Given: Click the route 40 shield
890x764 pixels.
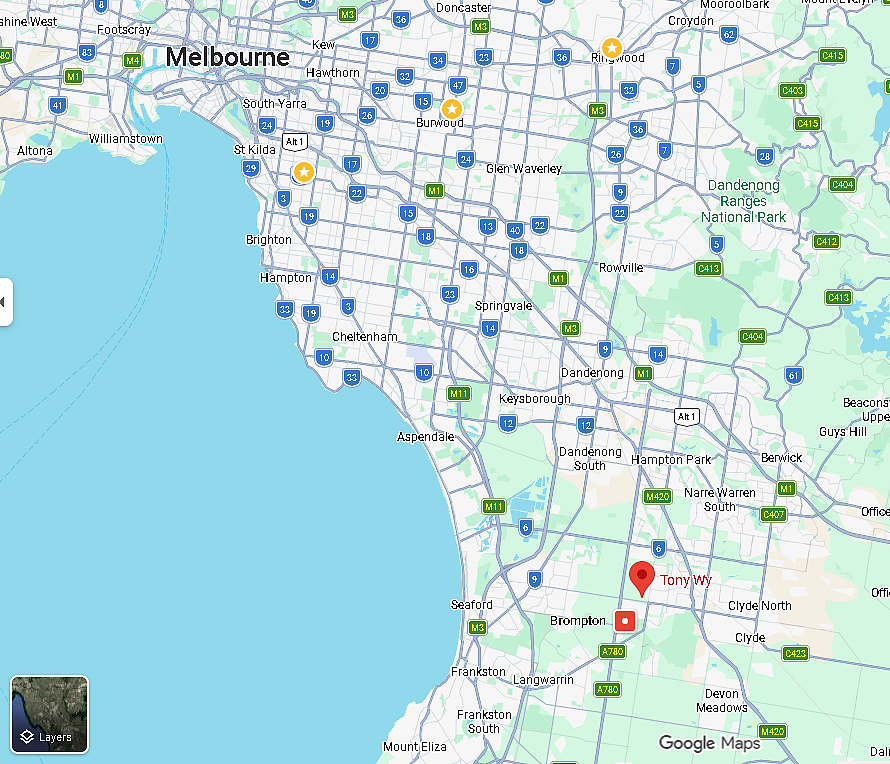Looking at the screenshot, I should [515, 230].
